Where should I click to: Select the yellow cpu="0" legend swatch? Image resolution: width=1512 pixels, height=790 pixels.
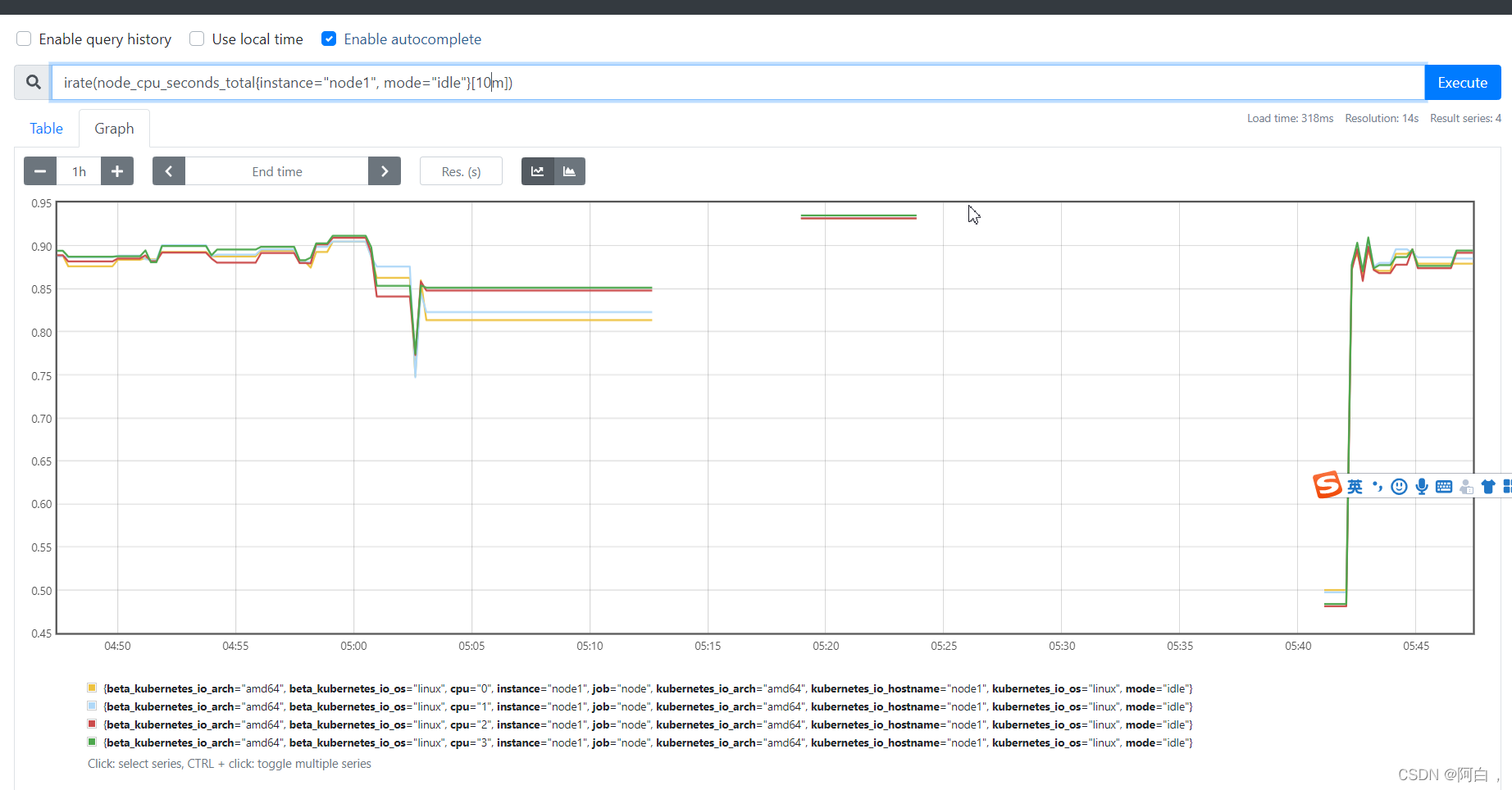92,688
